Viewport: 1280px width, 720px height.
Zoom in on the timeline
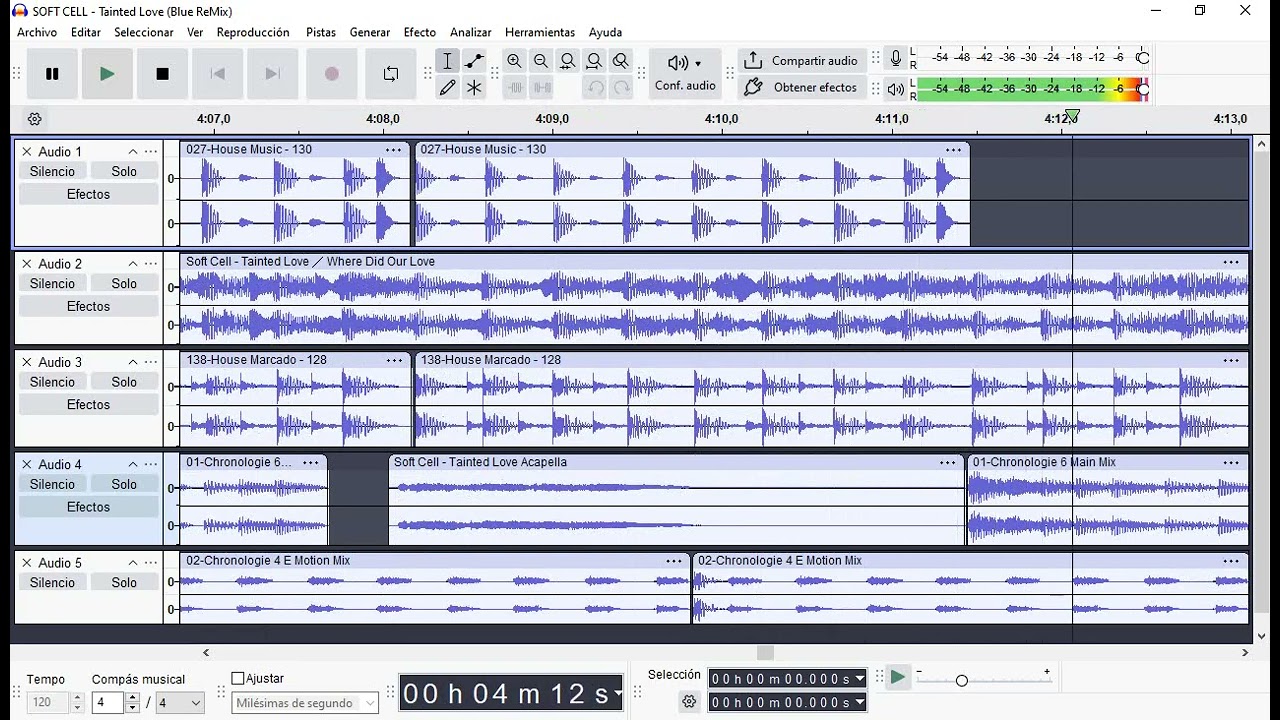[x=514, y=61]
